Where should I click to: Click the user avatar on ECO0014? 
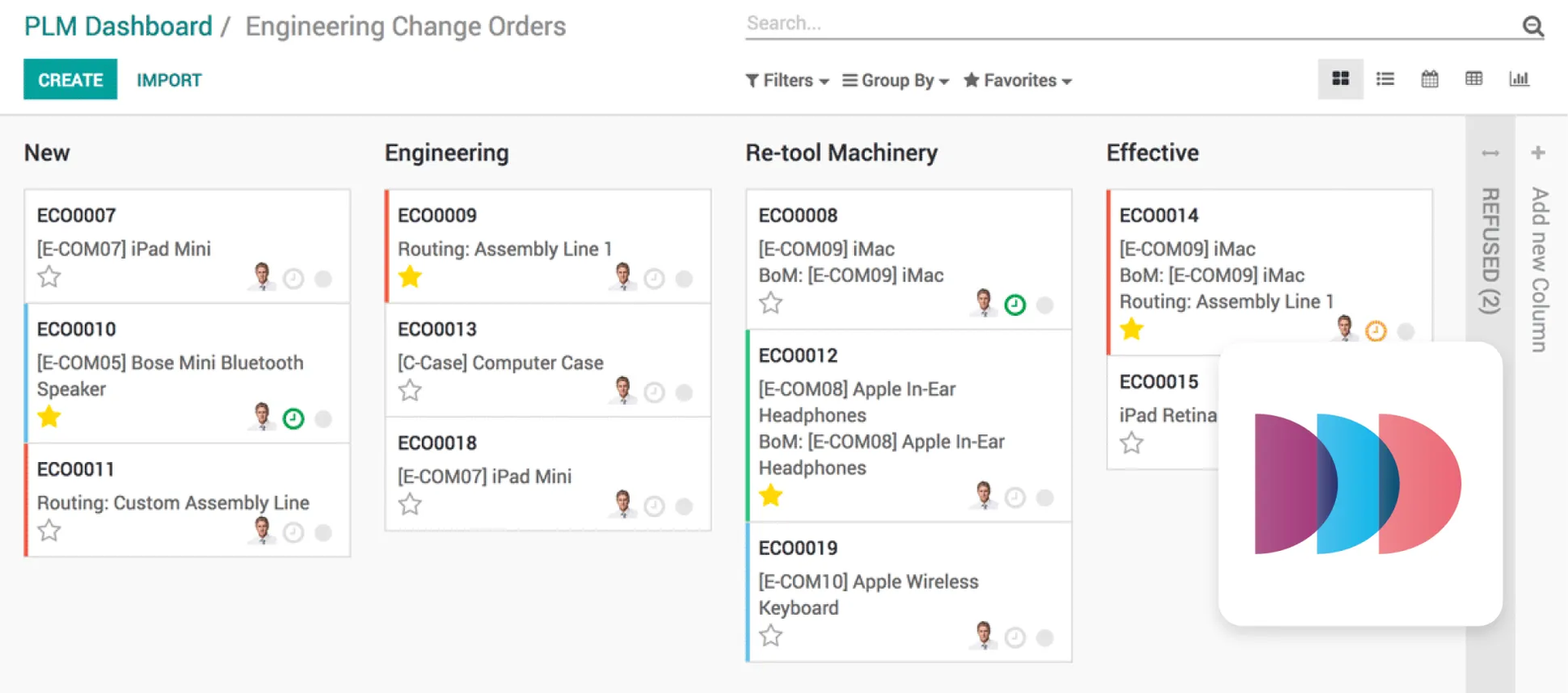[1344, 329]
